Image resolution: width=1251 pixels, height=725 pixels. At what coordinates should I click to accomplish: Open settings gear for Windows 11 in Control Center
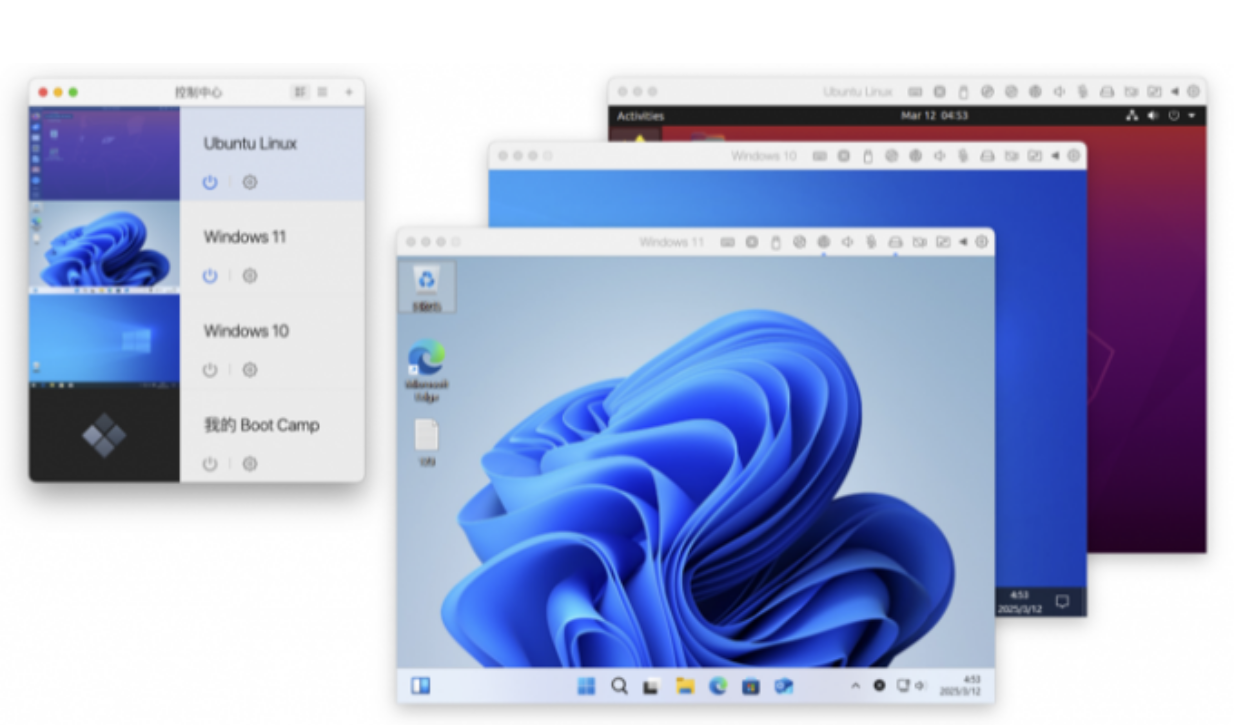click(x=250, y=276)
